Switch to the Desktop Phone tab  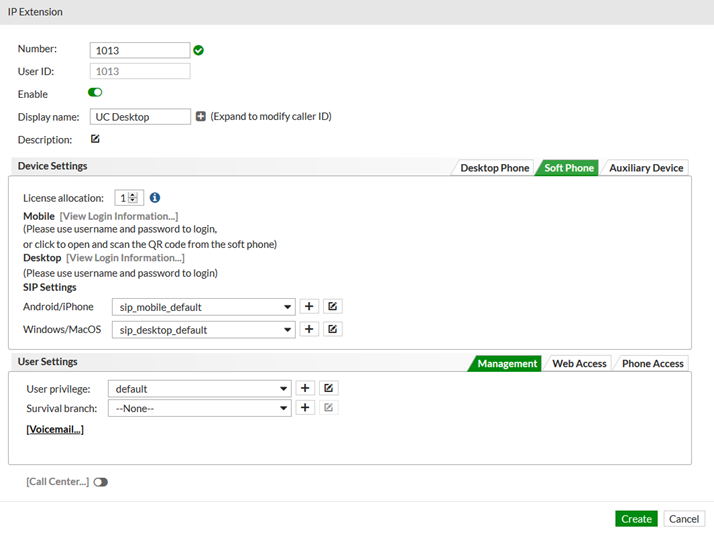(x=494, y=168)
